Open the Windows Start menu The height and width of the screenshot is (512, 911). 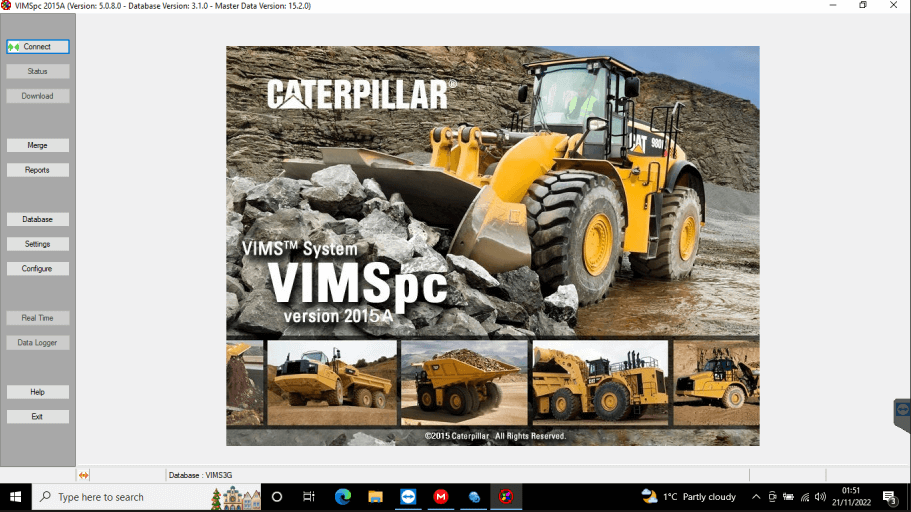click(x=16, y=497)
